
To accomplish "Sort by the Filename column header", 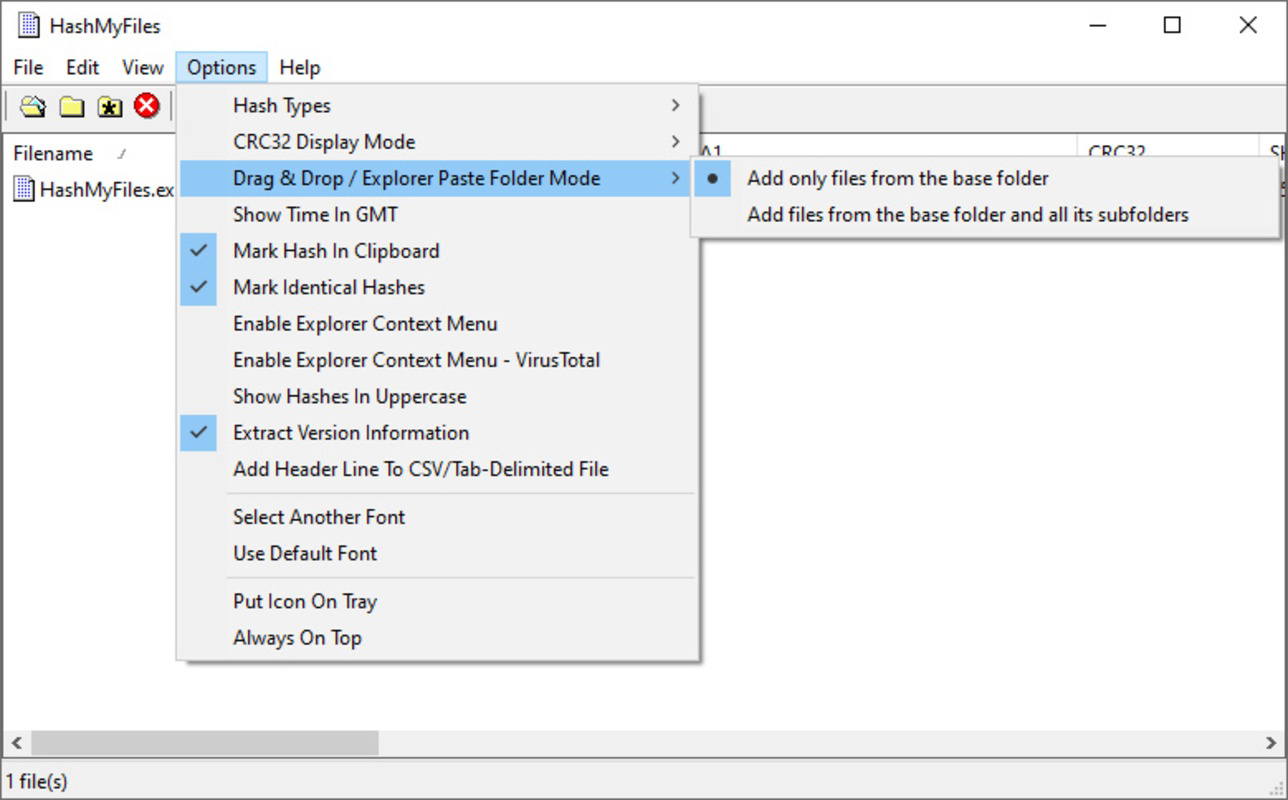I will (53, 154).
